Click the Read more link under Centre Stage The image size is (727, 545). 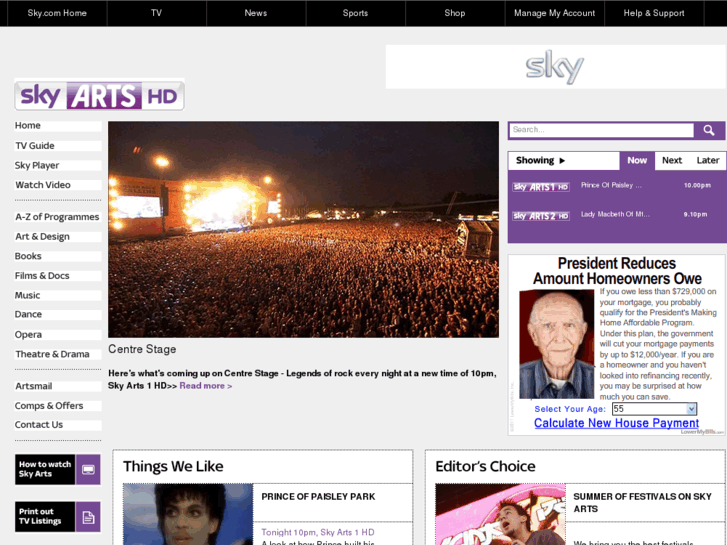click(x=205, y=386)
